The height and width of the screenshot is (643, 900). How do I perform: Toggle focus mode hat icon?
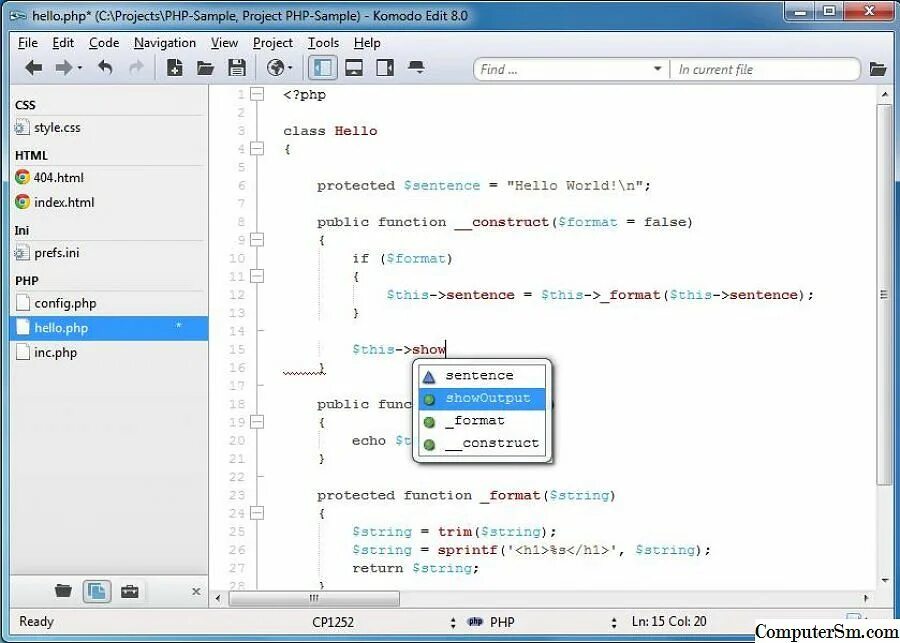tap(416, 68)
